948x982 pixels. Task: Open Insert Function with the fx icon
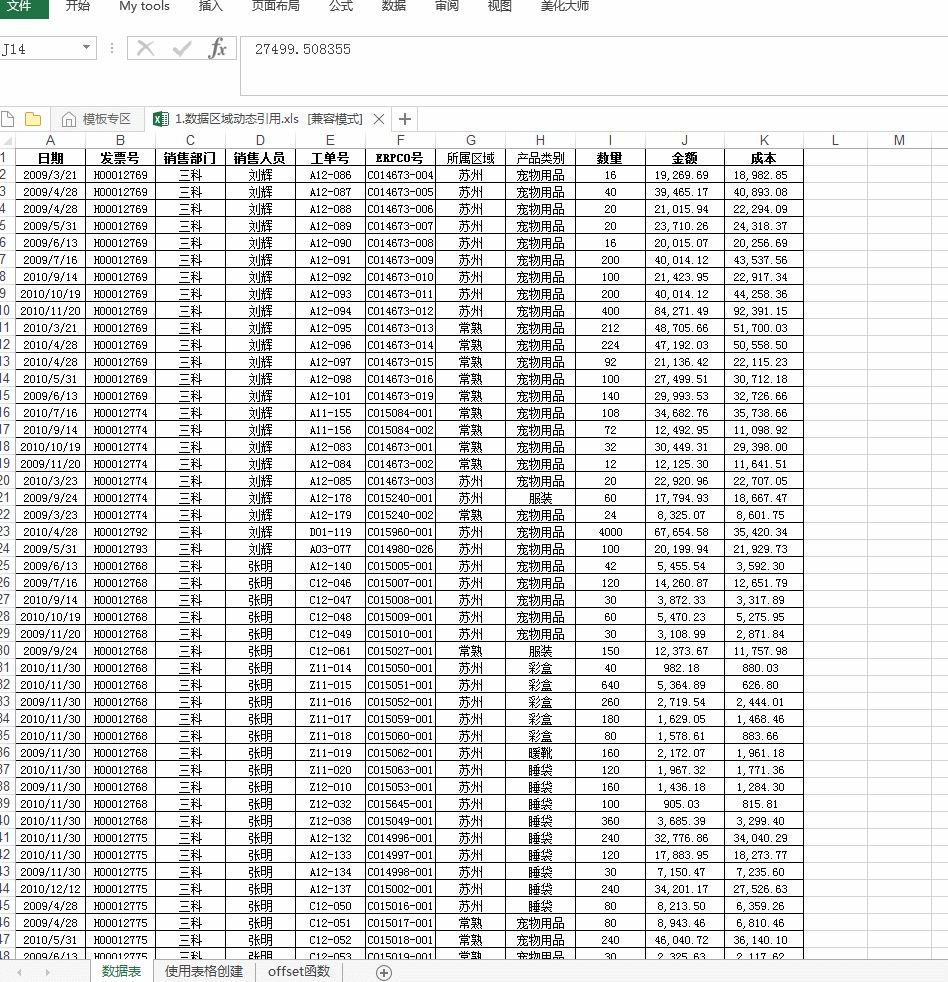click(x=217, y=48)
